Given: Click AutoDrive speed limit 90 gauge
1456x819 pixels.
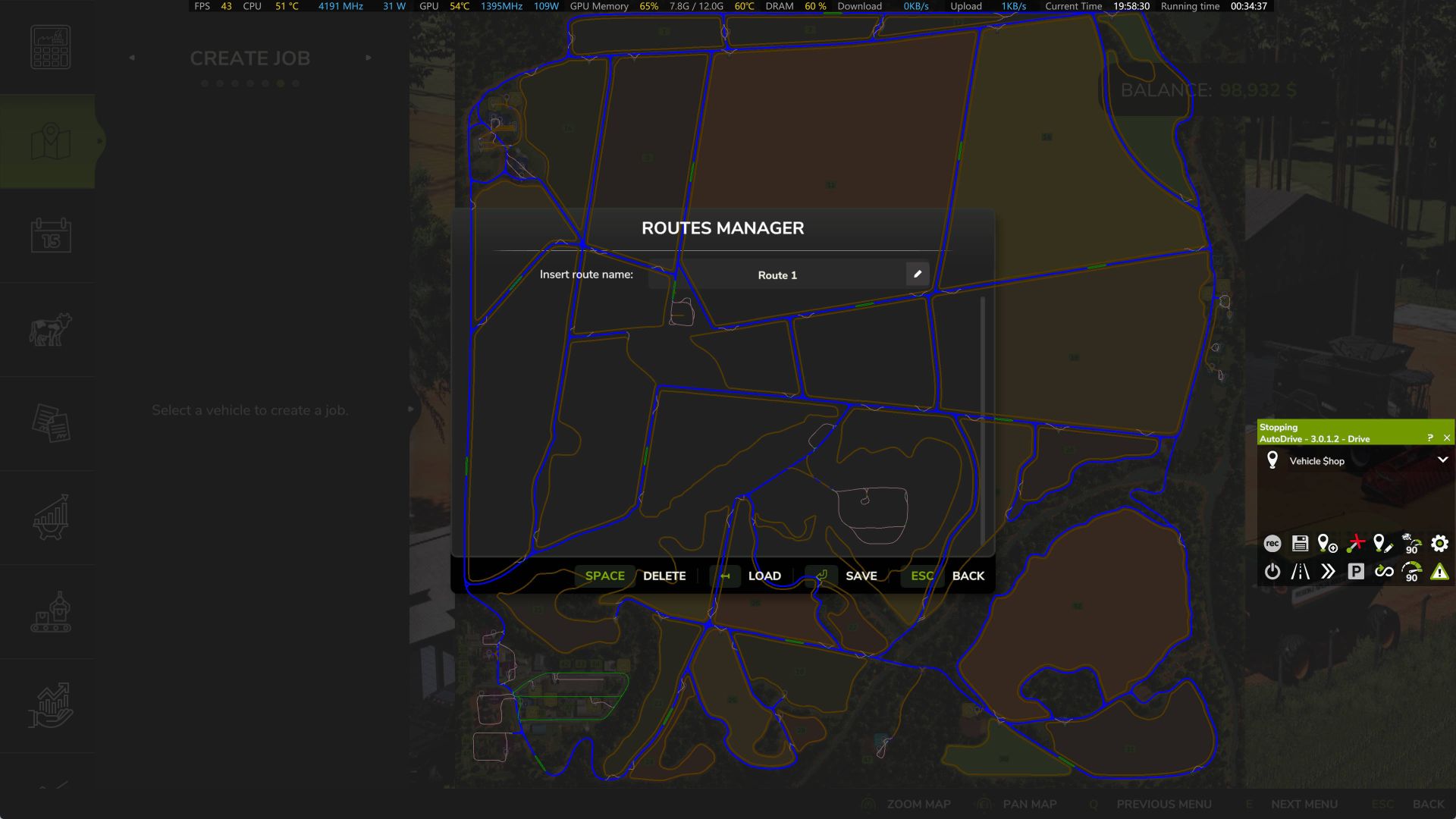Looking at the screenshot, I should pos(1411,571).
